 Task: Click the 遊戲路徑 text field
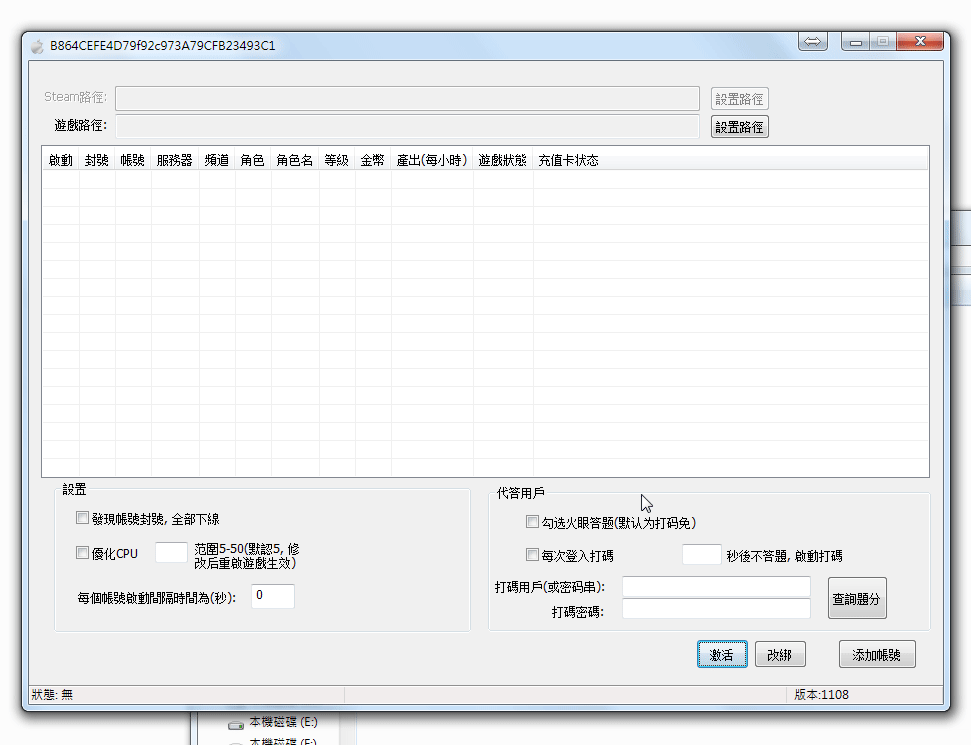[407, 126]
